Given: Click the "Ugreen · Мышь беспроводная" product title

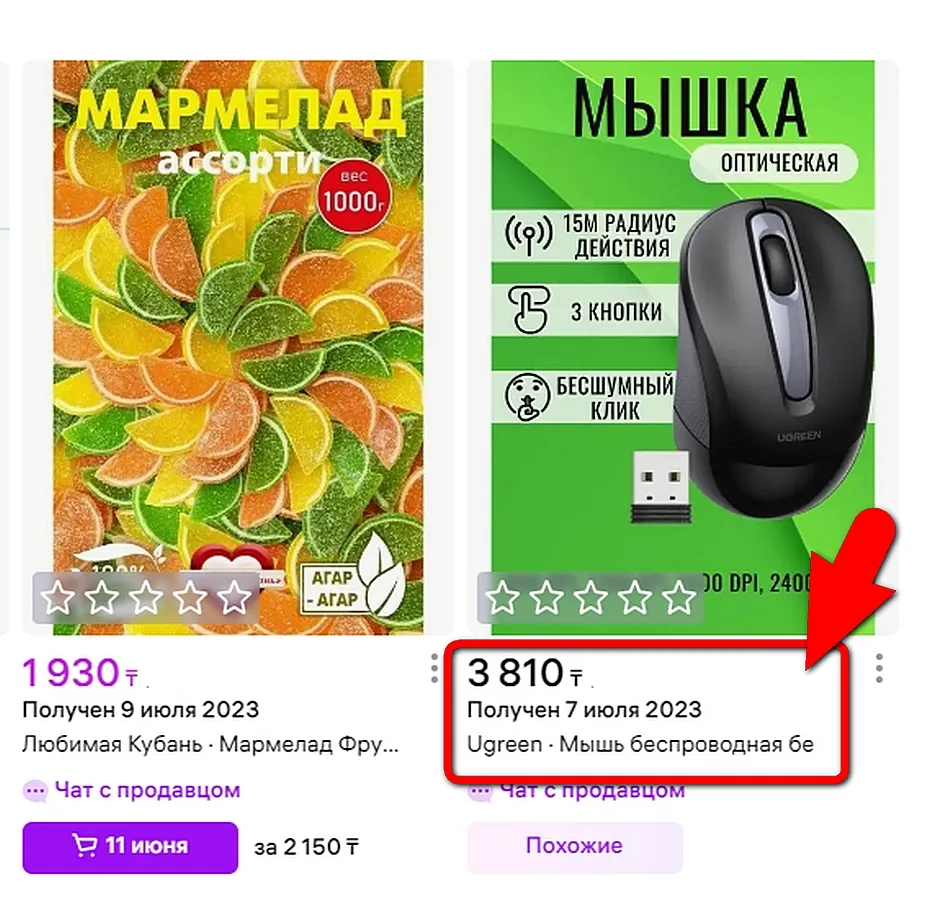Looking at the screenshot, I should coord(640,744).
